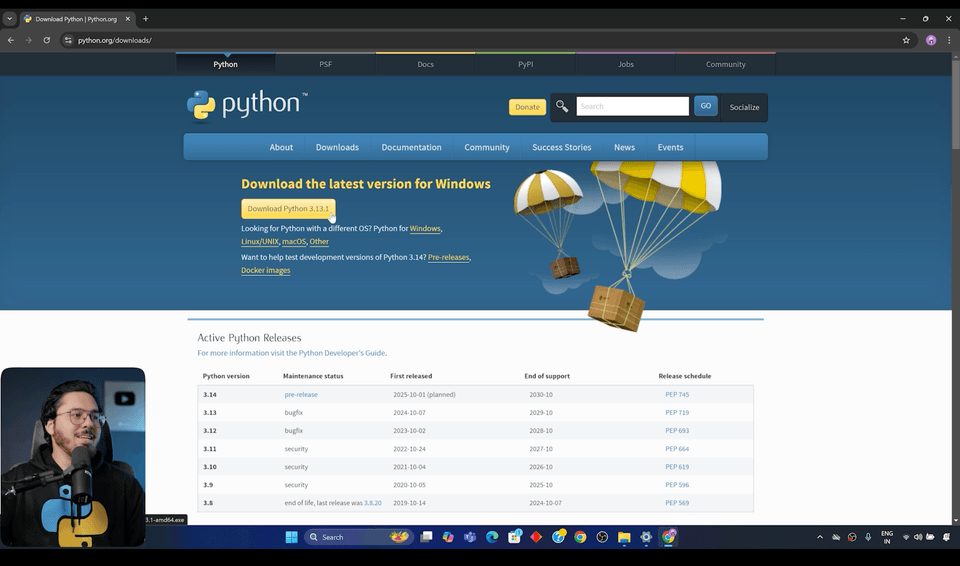
Task: Open PEP 745 release schedule
Action: click(677, 394)
